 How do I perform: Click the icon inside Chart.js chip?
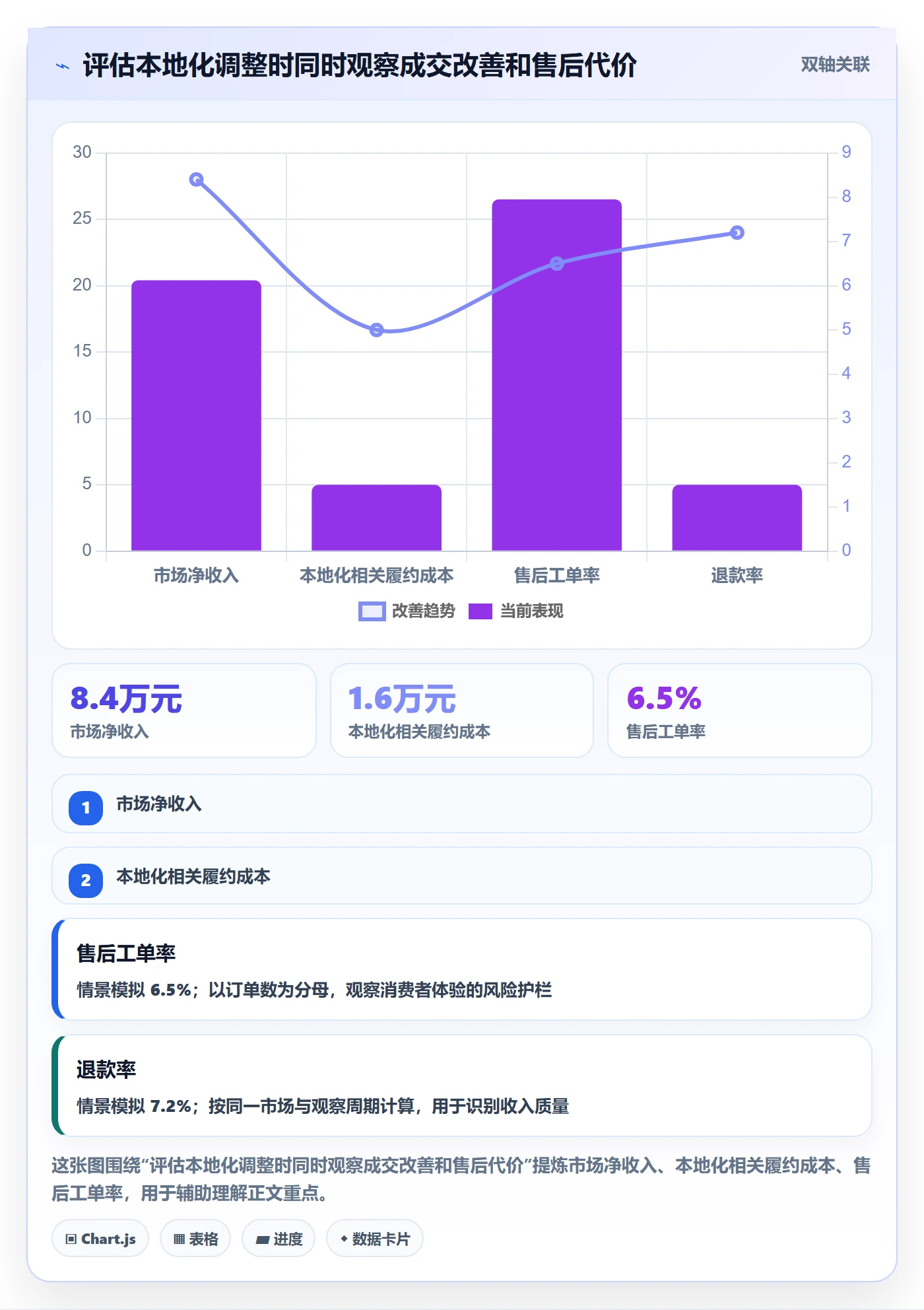71,1239
